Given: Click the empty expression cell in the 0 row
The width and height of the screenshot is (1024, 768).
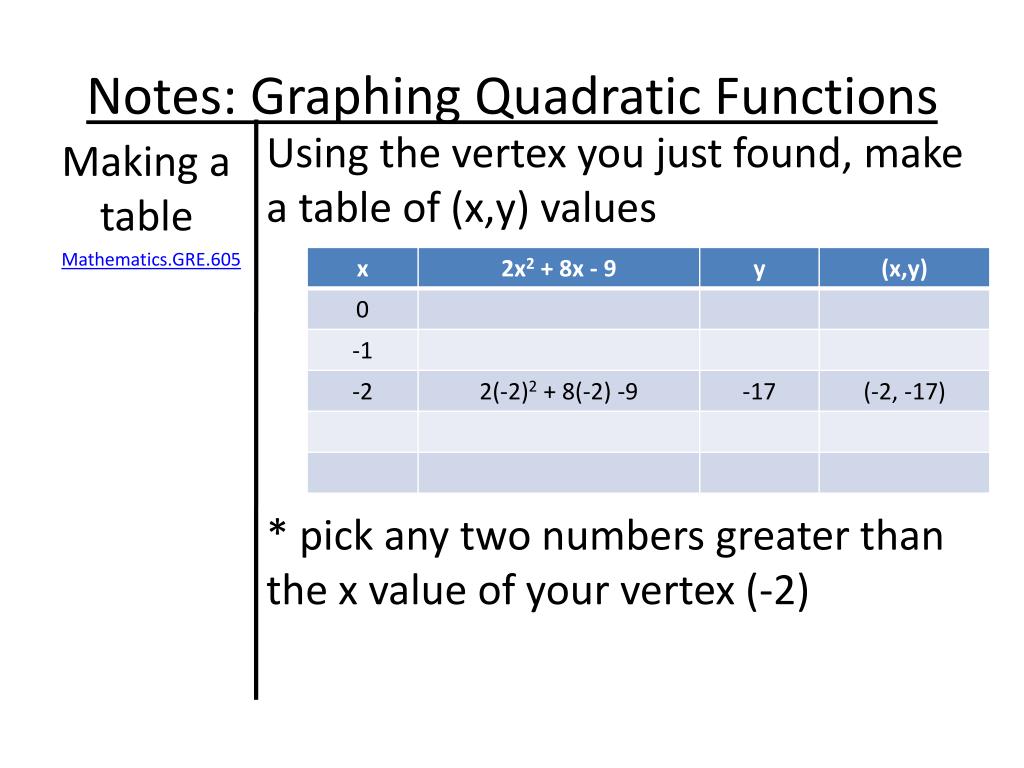Looking at the screenshot, I should (x=558, y=310).
